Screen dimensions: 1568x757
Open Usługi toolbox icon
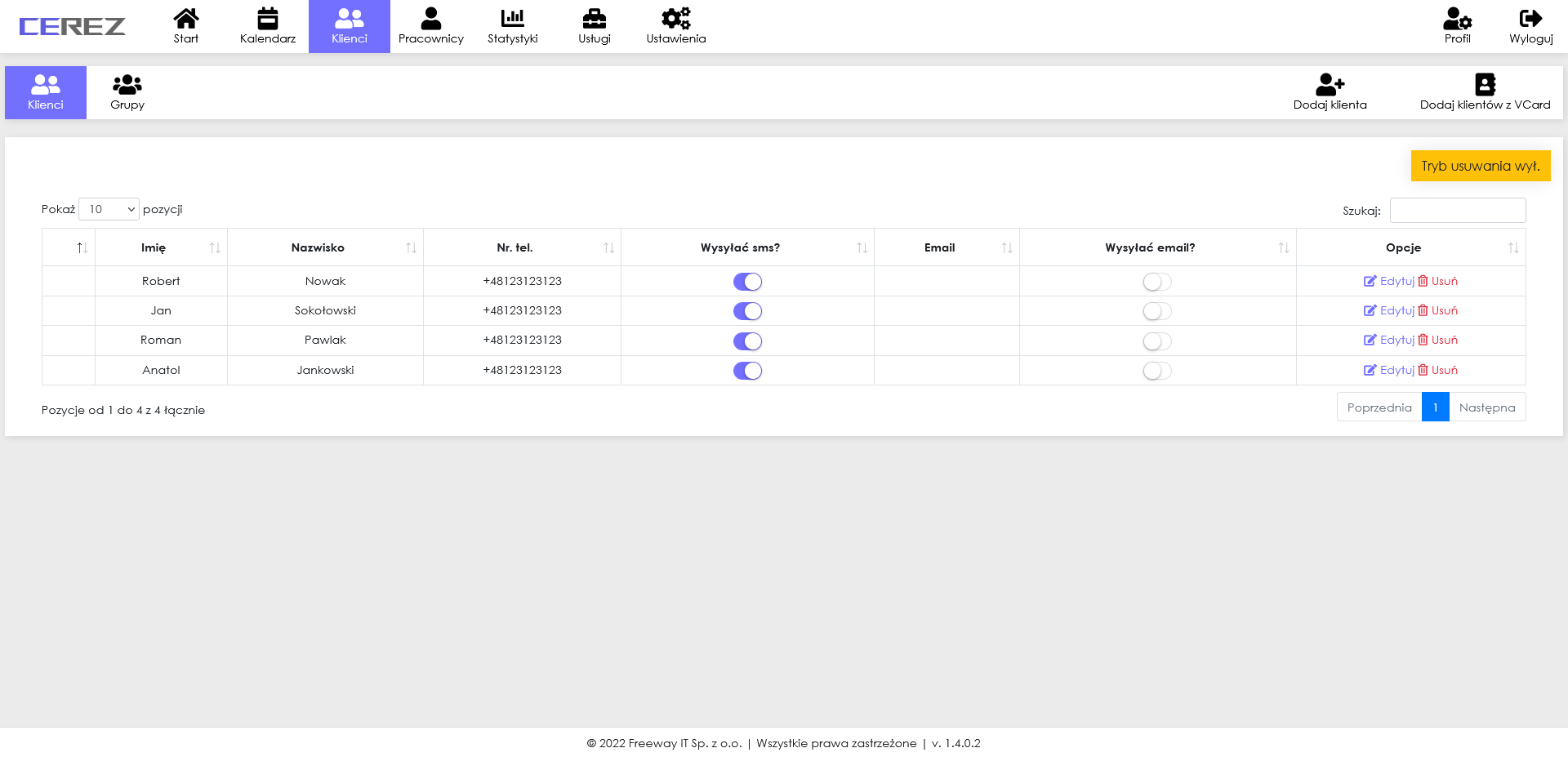click(594, 18)
